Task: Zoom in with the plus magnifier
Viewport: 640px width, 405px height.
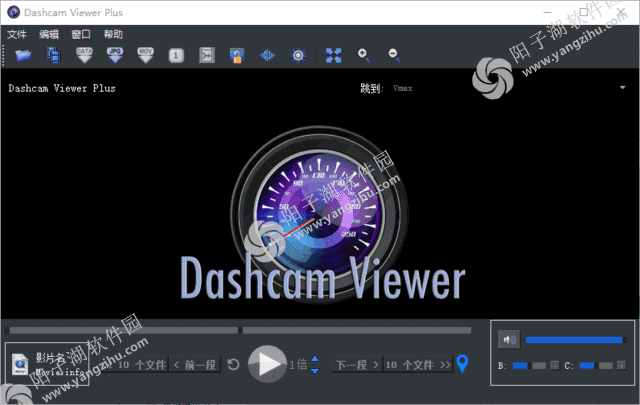Action: (364, 55)
